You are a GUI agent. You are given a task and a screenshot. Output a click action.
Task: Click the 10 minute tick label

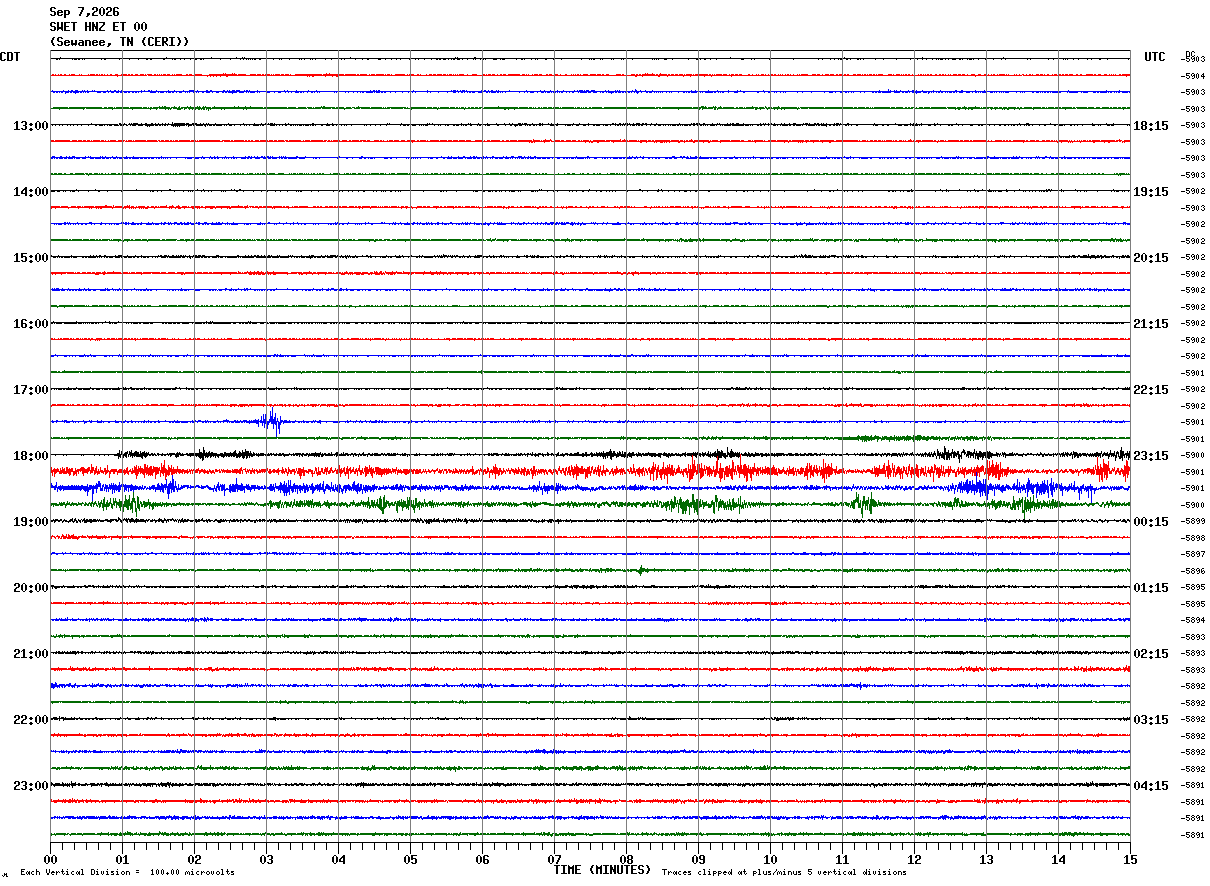coord(770,859)
